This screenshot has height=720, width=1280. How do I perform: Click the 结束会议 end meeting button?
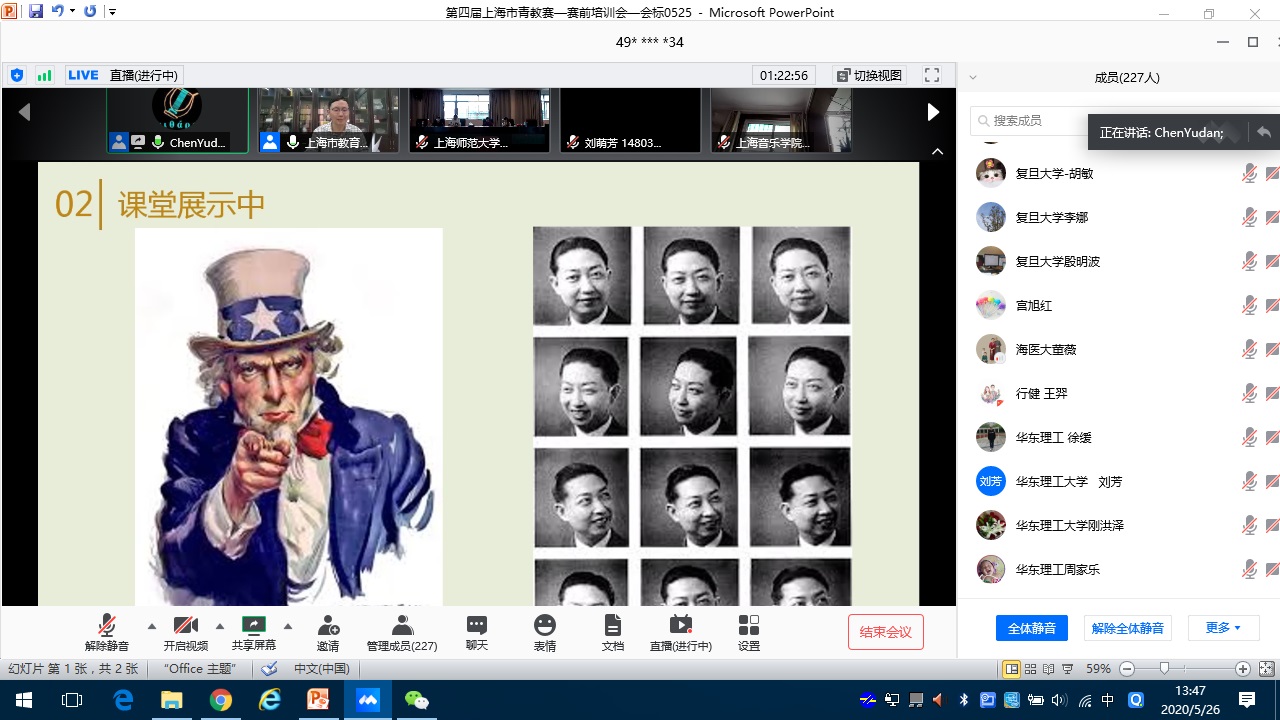pos(886,632)
